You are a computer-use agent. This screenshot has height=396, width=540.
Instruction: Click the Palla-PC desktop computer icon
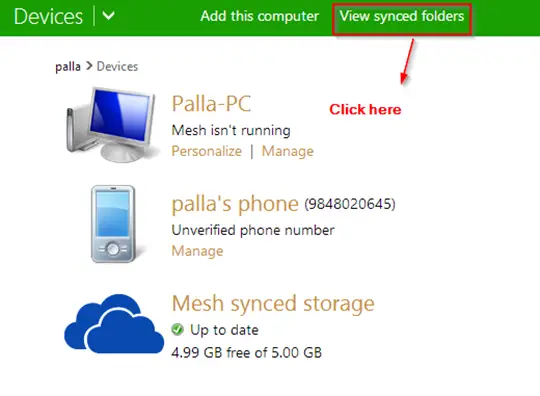click(x=111, y=124)
